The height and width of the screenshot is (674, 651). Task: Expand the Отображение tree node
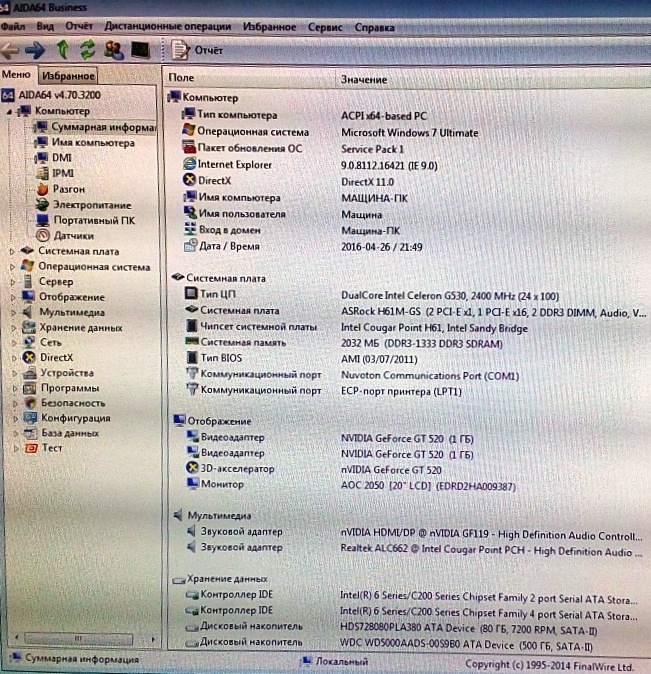pos(13,297)
